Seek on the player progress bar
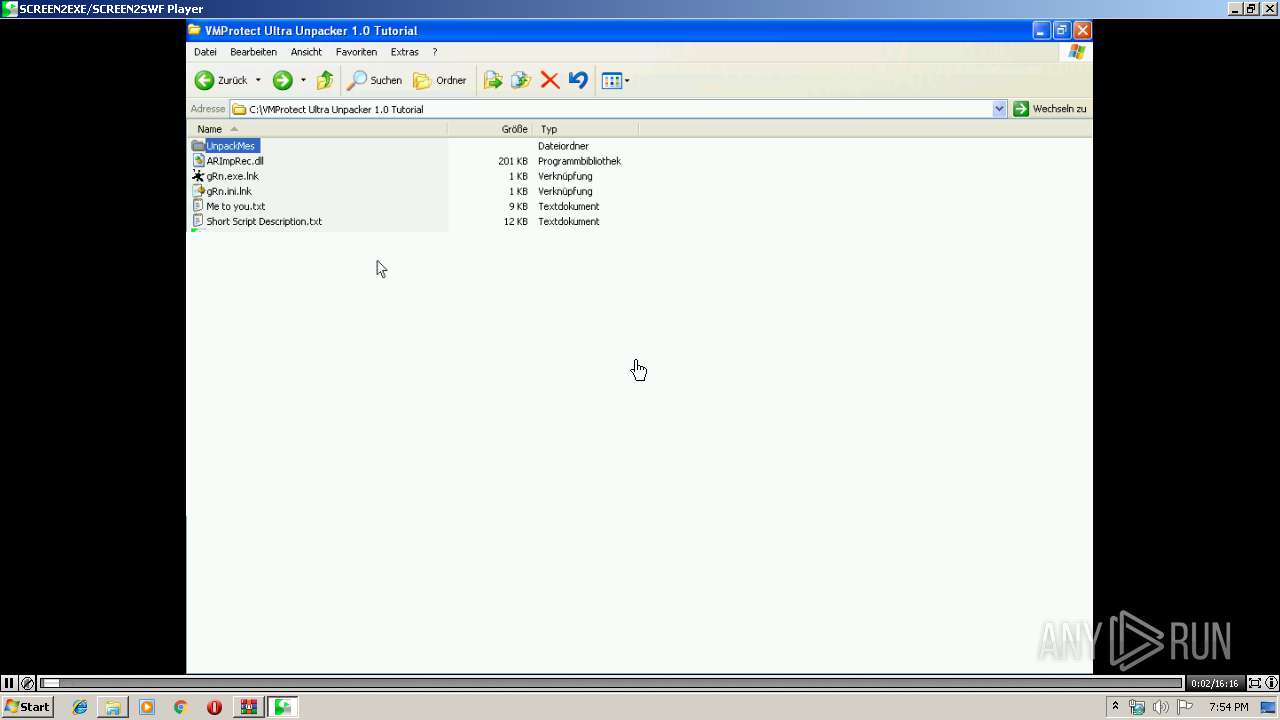Image resolution: width=1280 pixels, height=720 pixels. click(611, 683)
